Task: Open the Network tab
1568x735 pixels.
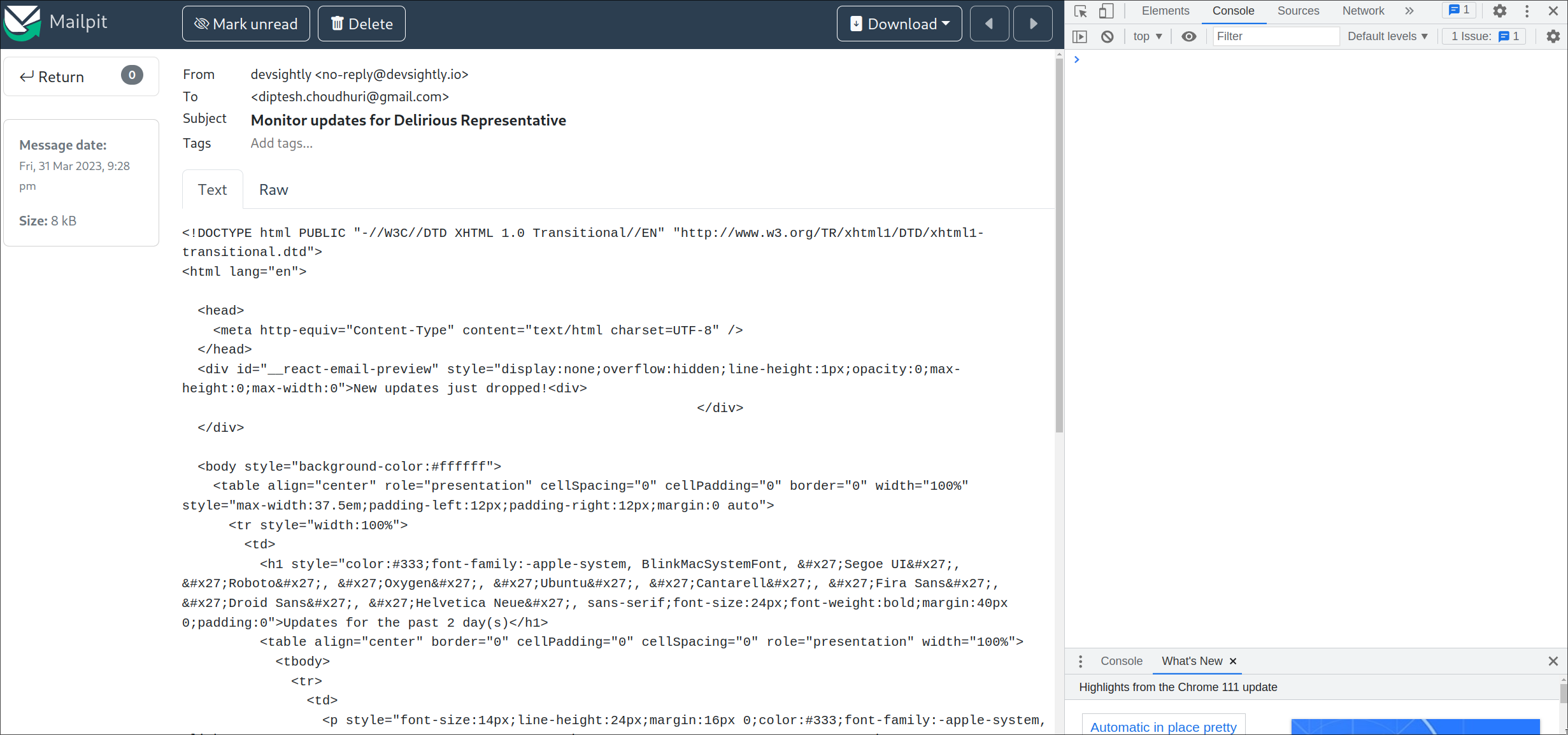Action: click(x=1363, y=11)
